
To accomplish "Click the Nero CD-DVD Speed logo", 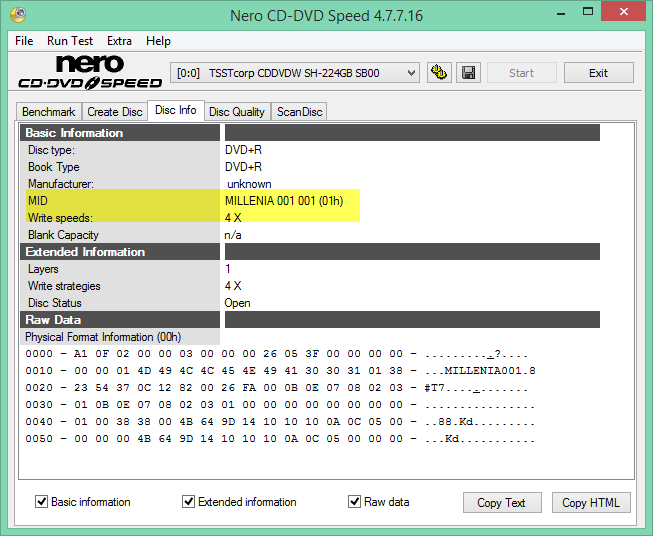I will coord(90,72).
